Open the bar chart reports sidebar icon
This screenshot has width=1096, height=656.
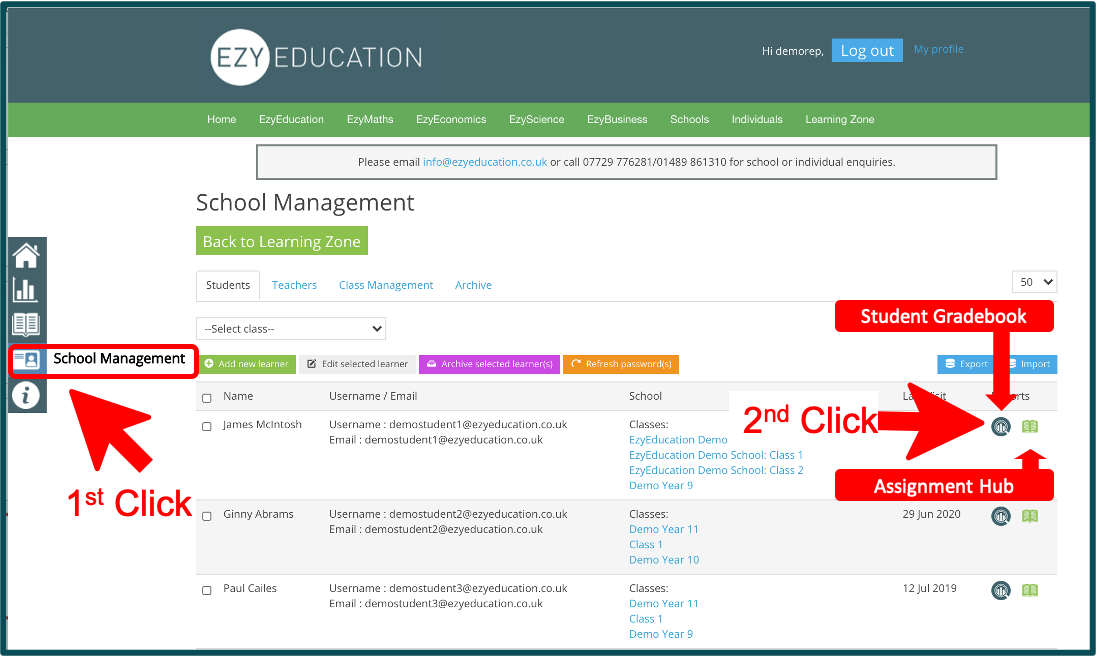point(26,289)
